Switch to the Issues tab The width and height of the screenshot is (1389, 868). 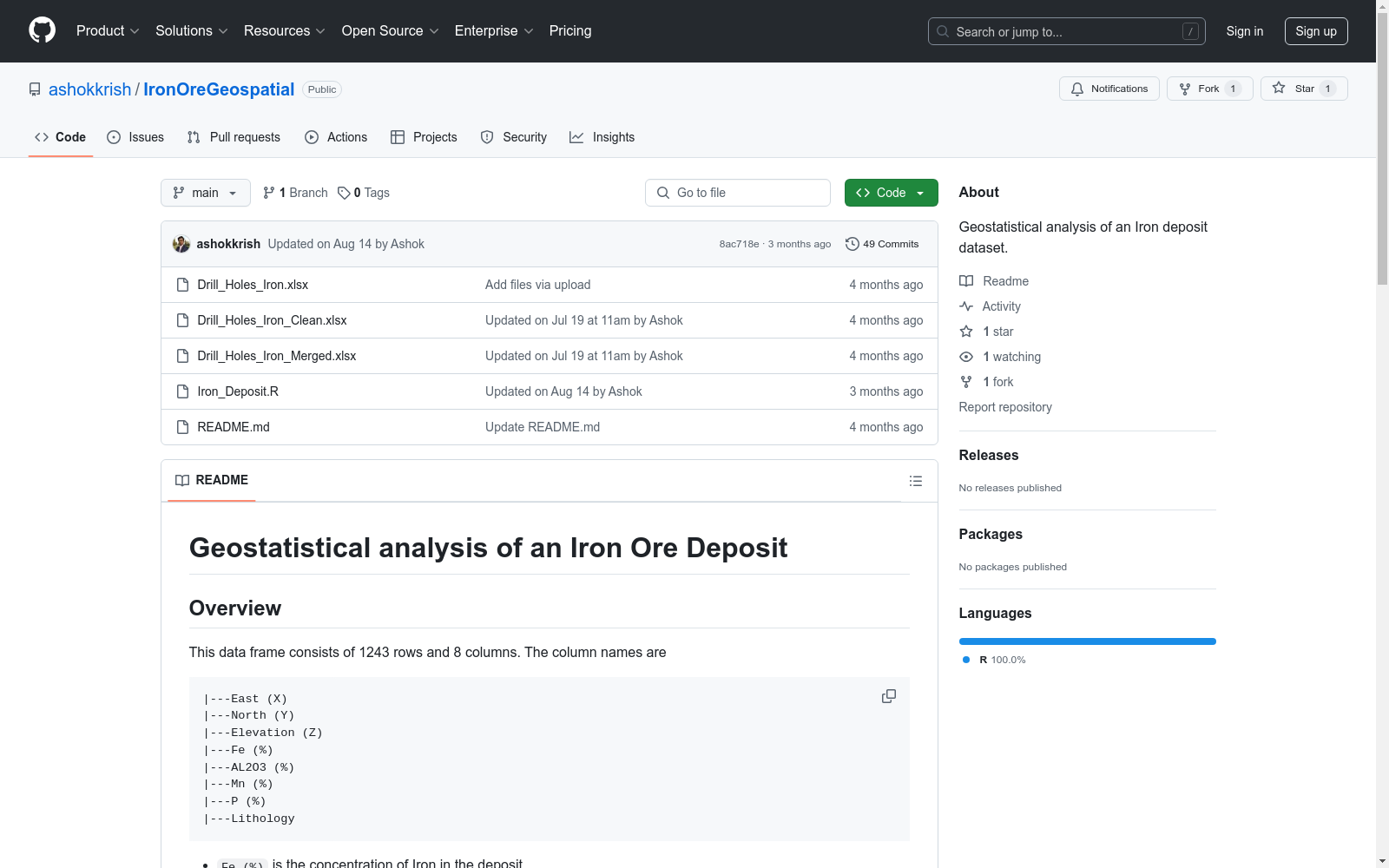[135, 137]
